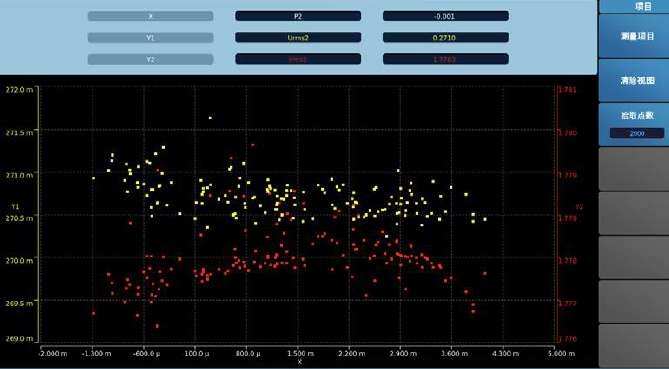Click the 5.000 m X axis tick
Image resolution: width=669 pixels, height=369 pixels.
point(561,353)
